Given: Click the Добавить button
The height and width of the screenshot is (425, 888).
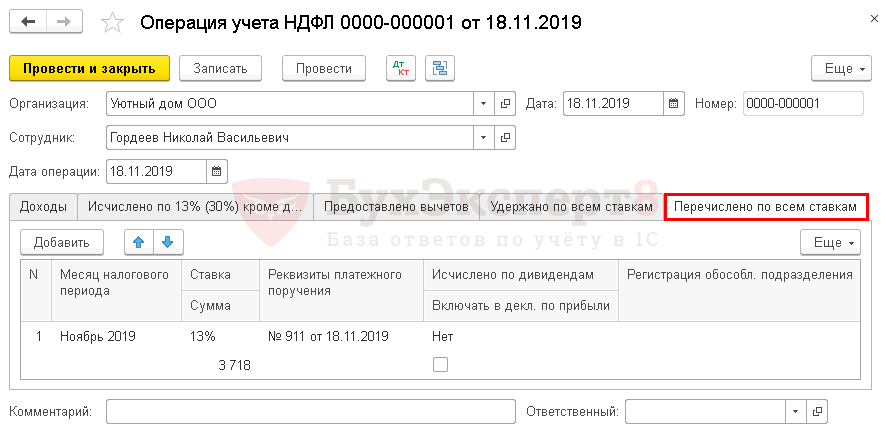Looking at the screenshot, I should point(61,242).
